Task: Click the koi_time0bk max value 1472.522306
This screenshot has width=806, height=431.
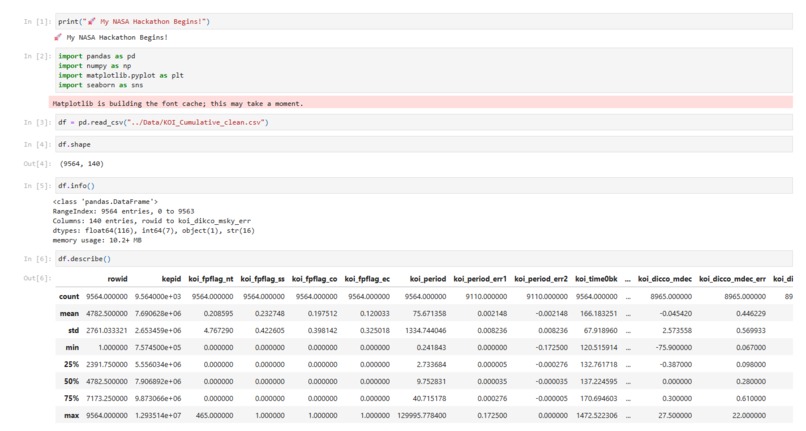Action: [x=597, y=416]
